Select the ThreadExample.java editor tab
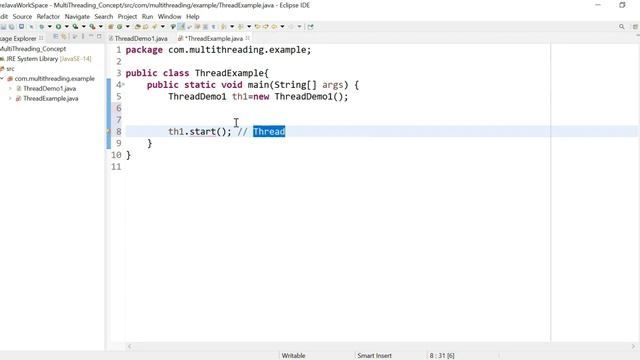The image size is (640, 360). pyautogui.click(x=214, y=38)
